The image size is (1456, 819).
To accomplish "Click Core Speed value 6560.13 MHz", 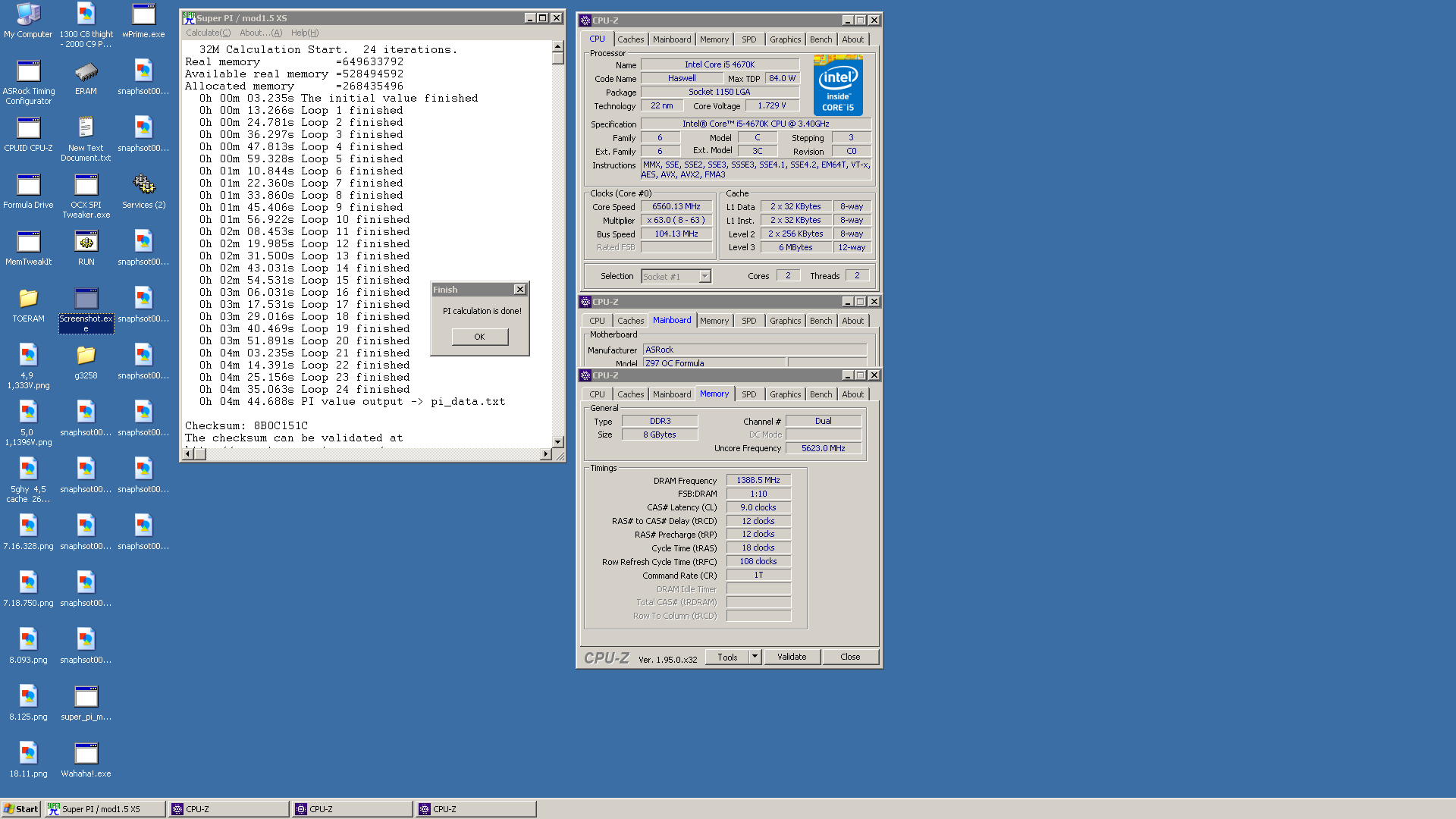I will tap(676, 206).
